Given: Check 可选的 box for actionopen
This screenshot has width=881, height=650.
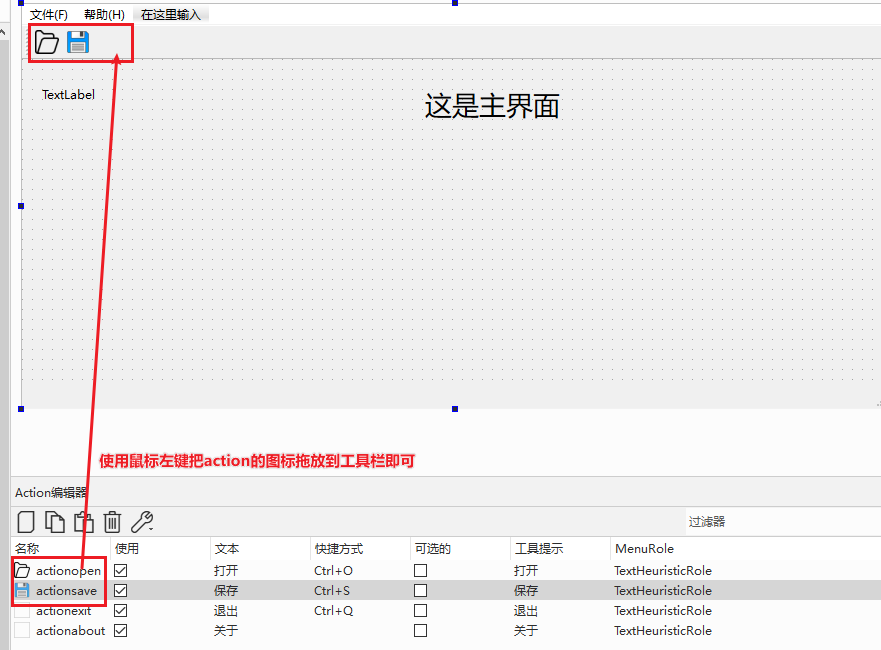Looking at the screenshot, I should point(420,571).
